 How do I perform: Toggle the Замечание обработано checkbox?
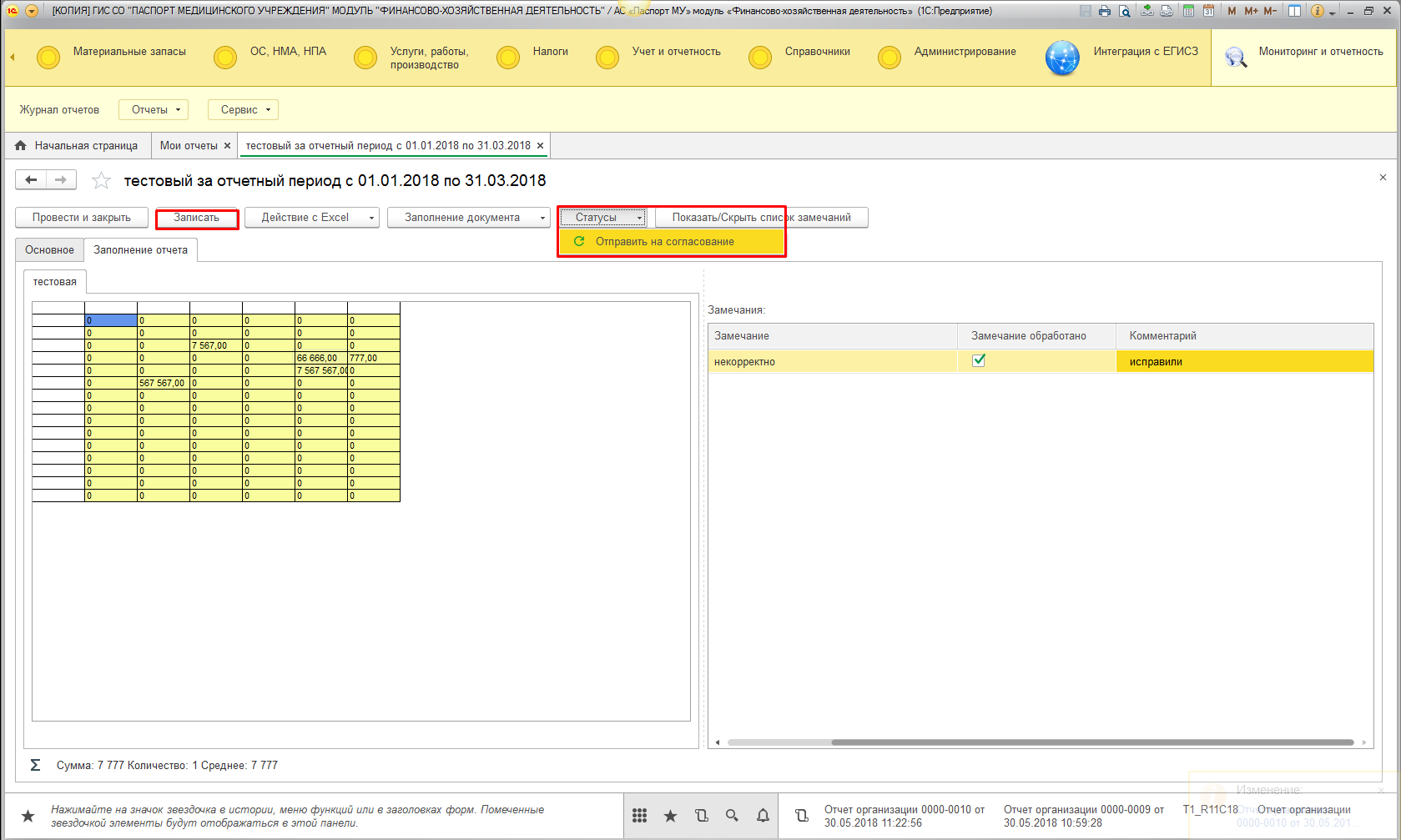[979, 360]
